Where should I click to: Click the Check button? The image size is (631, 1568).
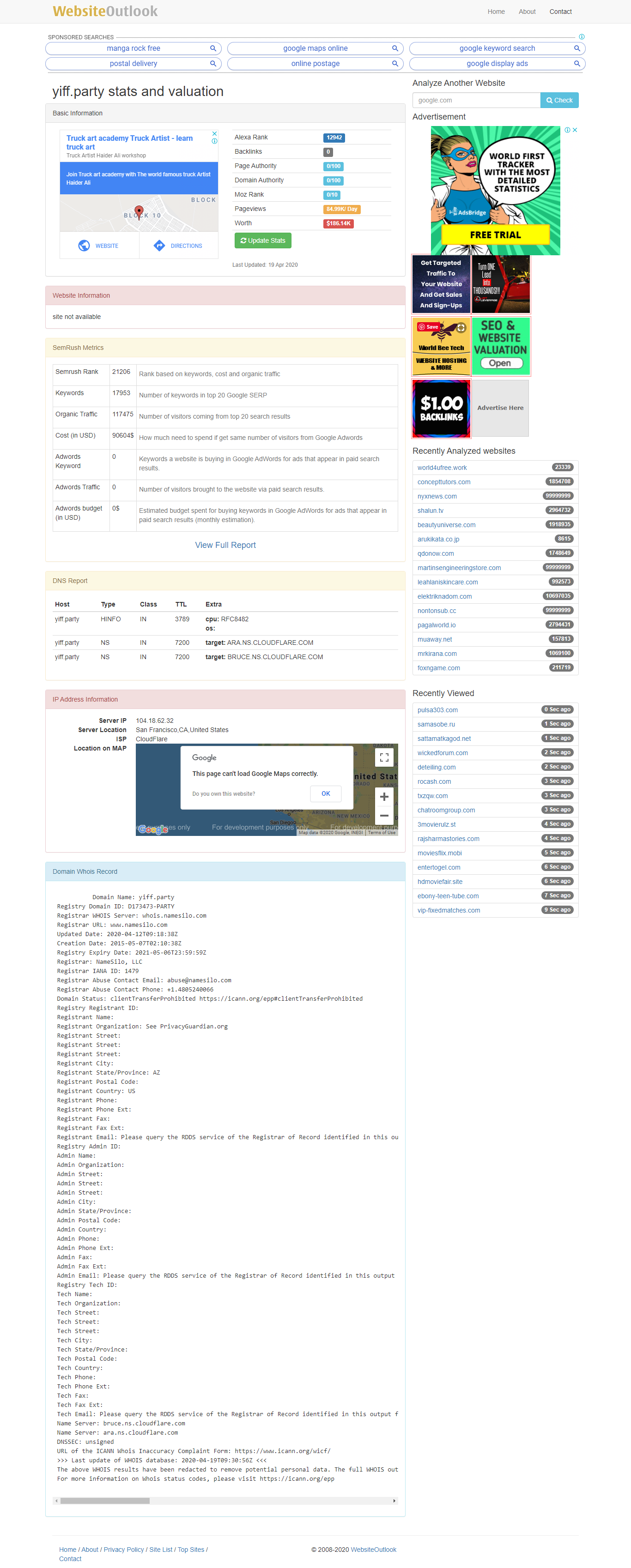pyautogui.click(x=559, y=100)
